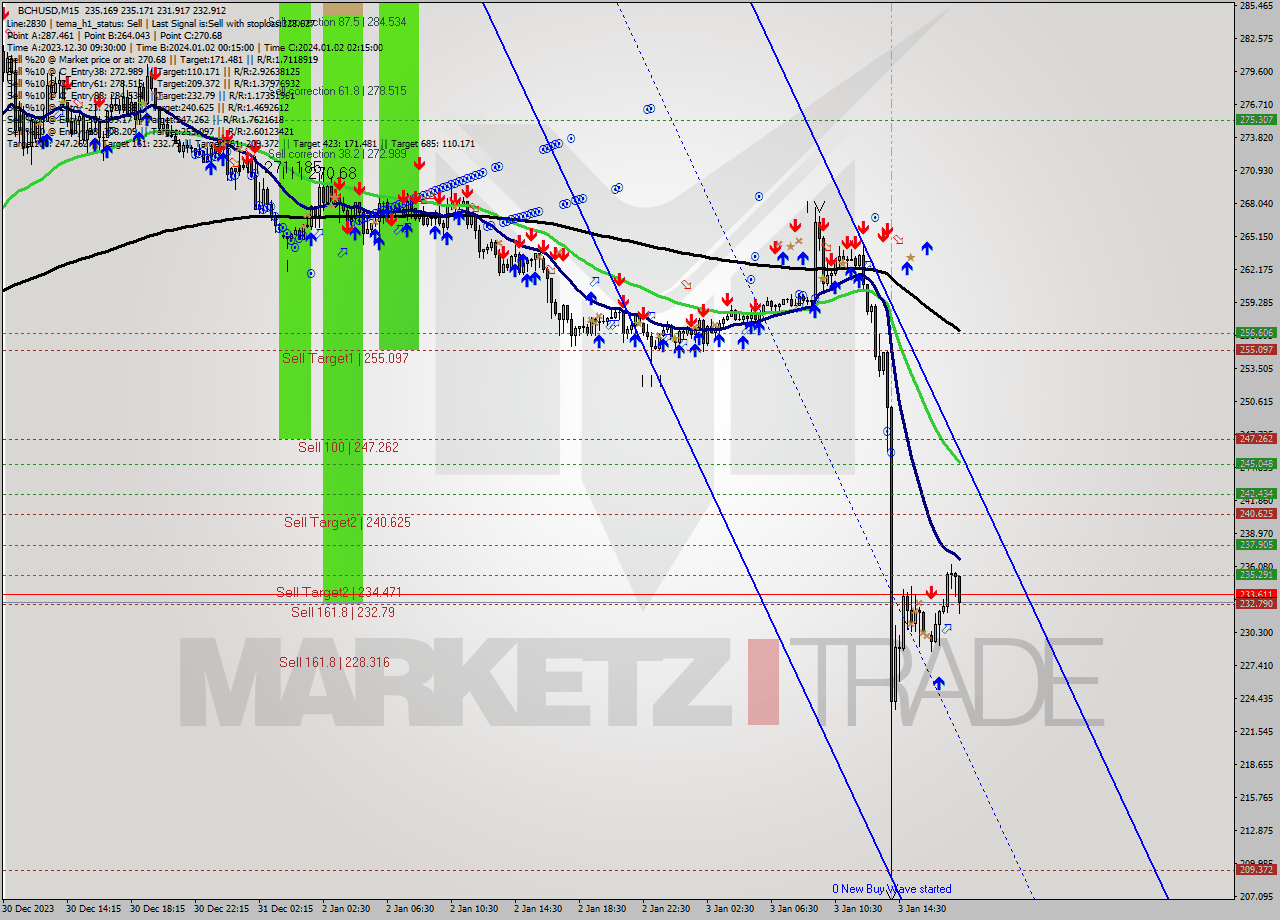Click the green 245.048 price tag
The height and width of the screenshot is (920, 1280).
coord(1256,464)
